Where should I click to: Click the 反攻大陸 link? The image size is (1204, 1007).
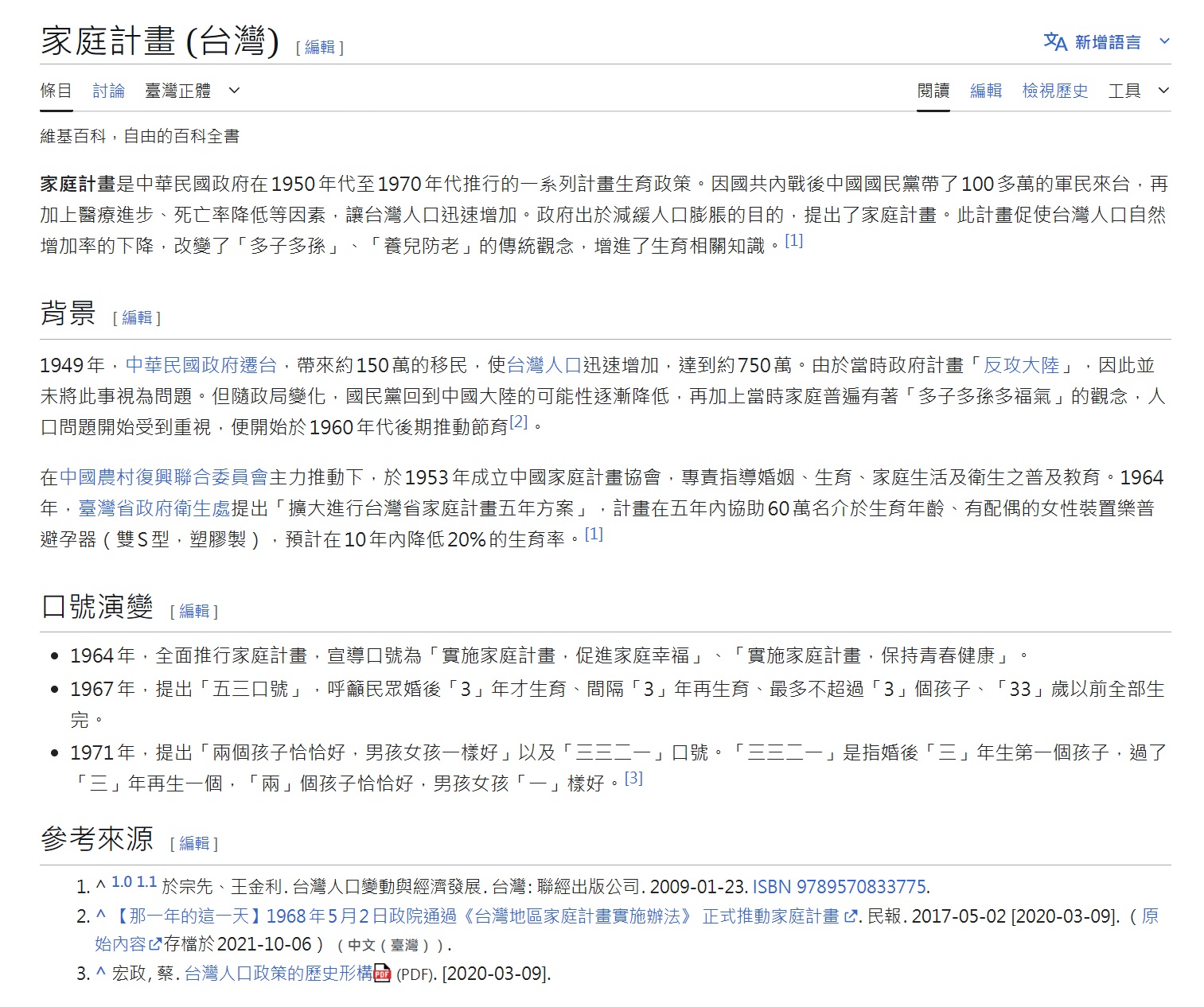(1021, 365)
